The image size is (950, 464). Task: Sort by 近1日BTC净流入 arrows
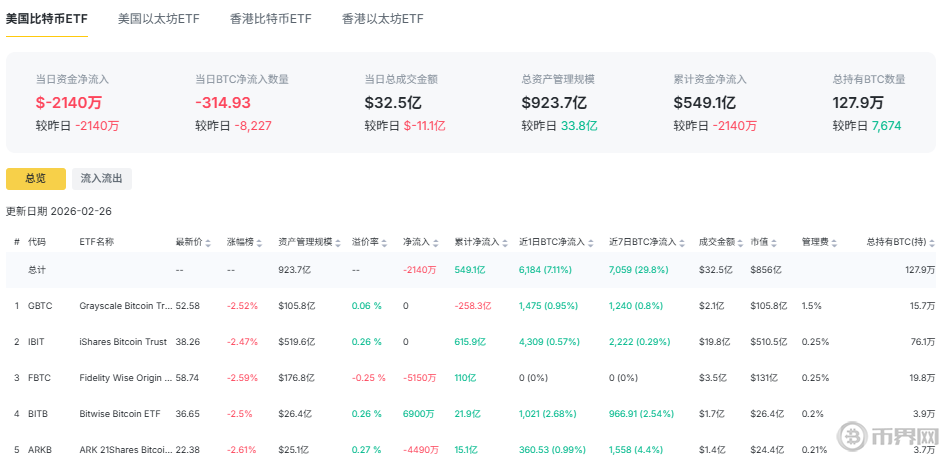tap(591, 243)
